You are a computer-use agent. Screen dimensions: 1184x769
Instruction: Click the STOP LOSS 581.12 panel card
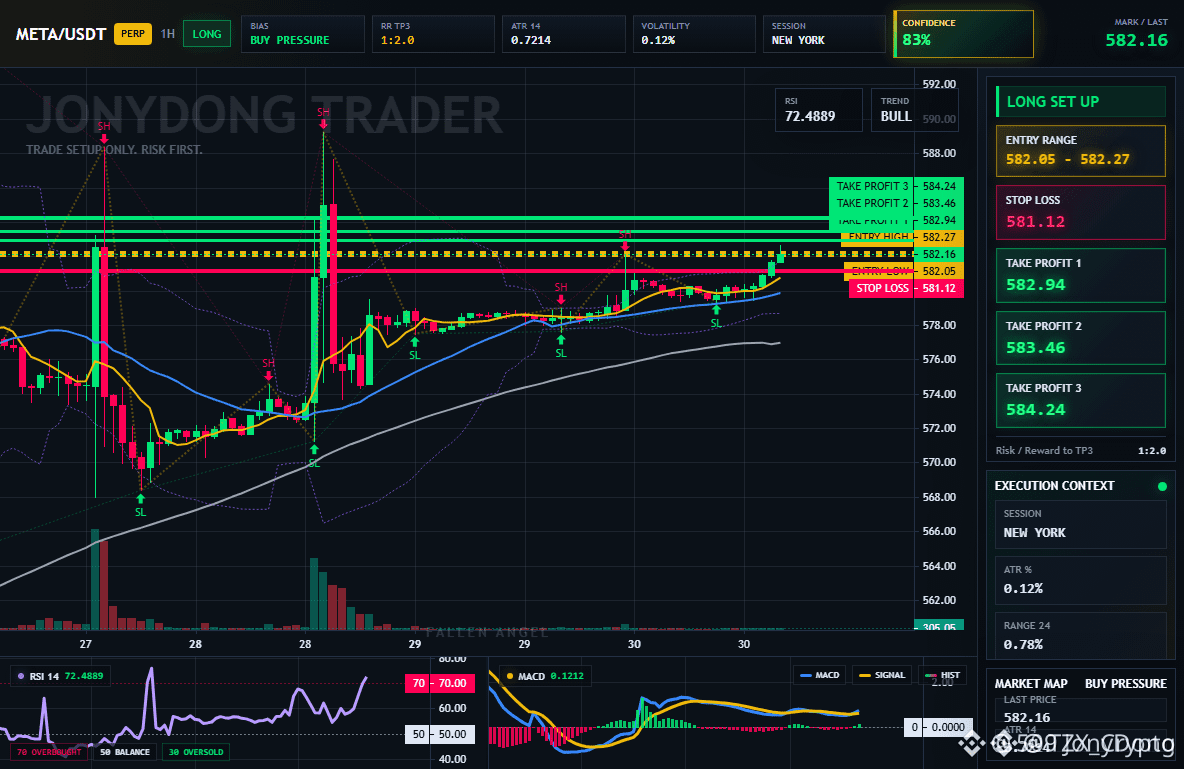pos(1081,212)
